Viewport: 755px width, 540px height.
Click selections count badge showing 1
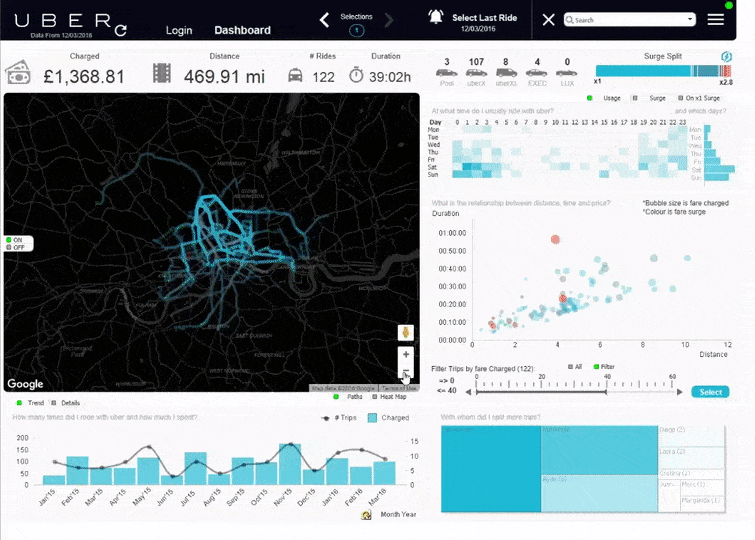(357, 30)
